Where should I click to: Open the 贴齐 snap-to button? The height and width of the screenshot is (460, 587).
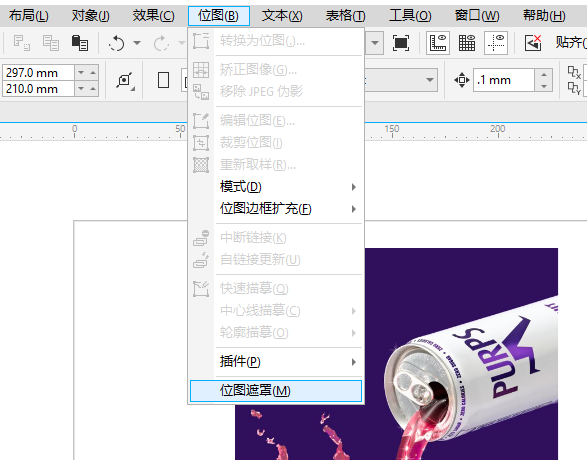(x=570, y=43)
